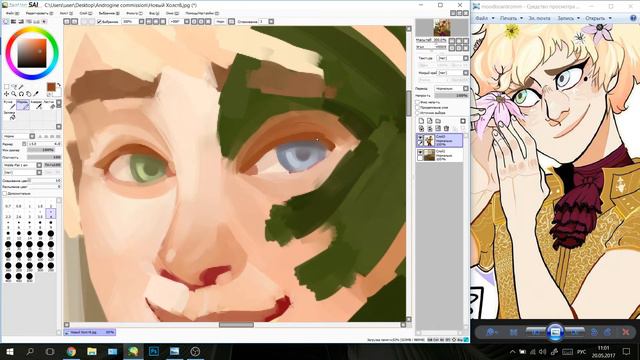Open the stabilizer value dropdown
The width and height of the screenshot is (640, 360).
pos(271,22)
